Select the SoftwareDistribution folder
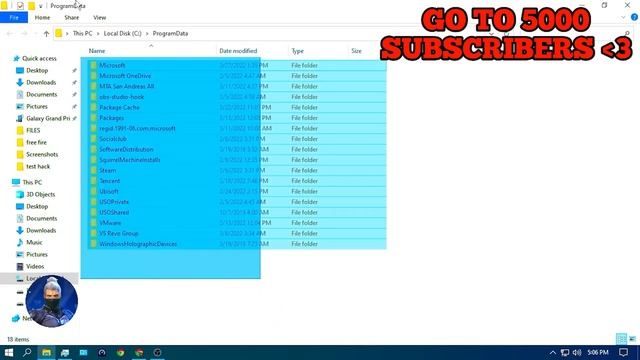This screenshot has height=360, width=640. [127, 149]
